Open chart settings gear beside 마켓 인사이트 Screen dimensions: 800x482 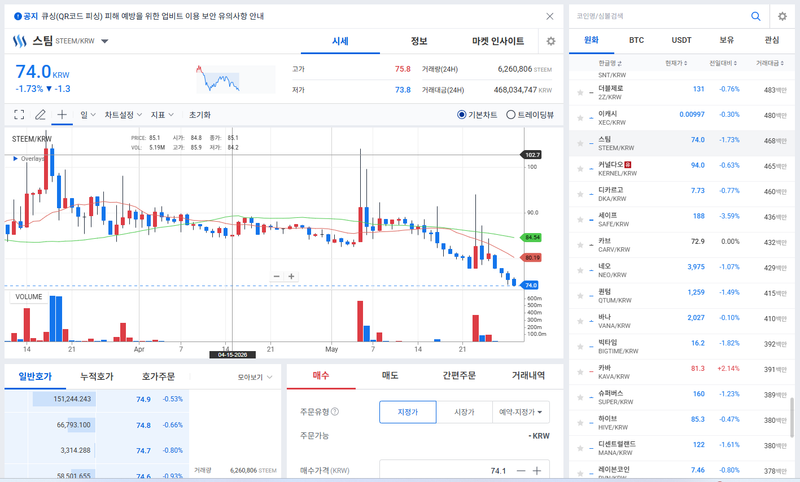(551, 41)
